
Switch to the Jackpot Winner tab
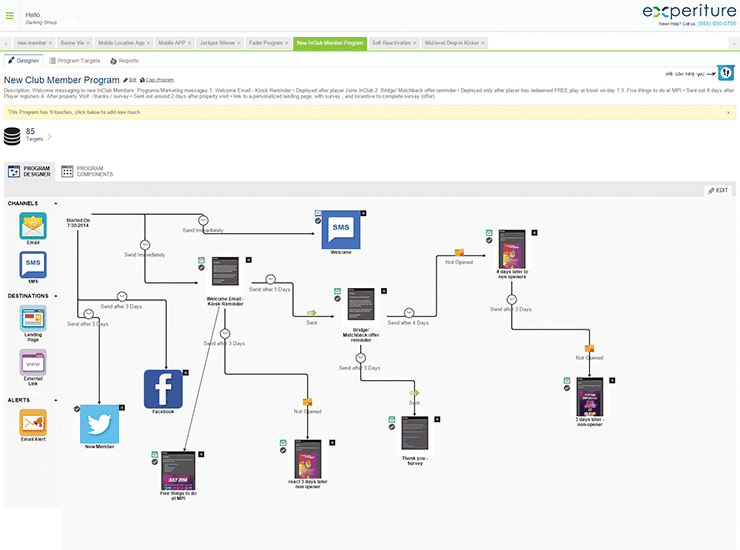pos(217,43)
